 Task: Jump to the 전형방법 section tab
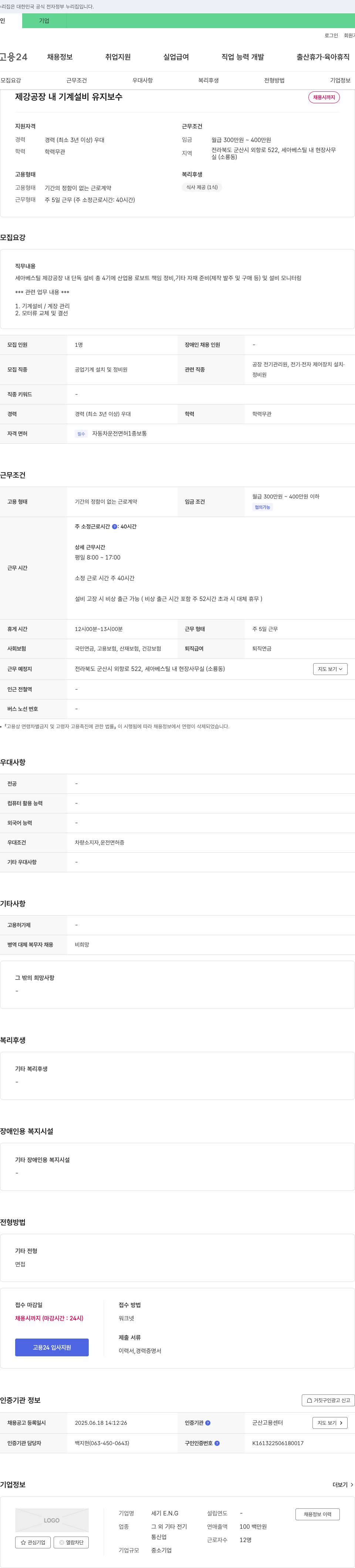pos(274,80)
